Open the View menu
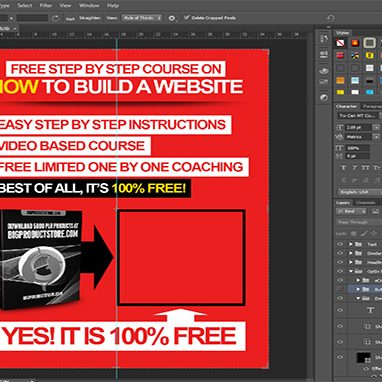Viewport: 382px width, 382px height. pyautogui.click(x=65, y=5)
